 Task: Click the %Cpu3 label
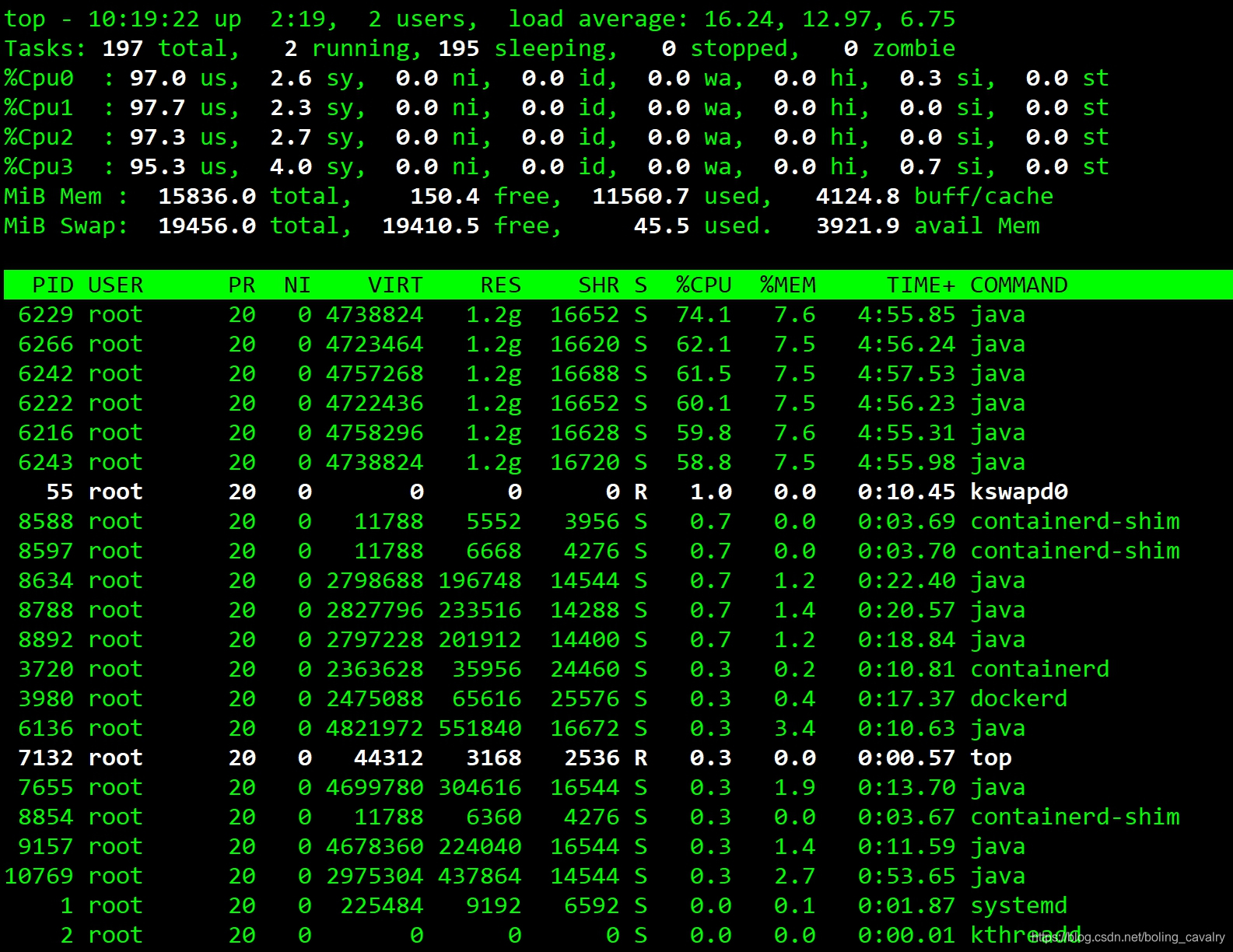[39, 166]
